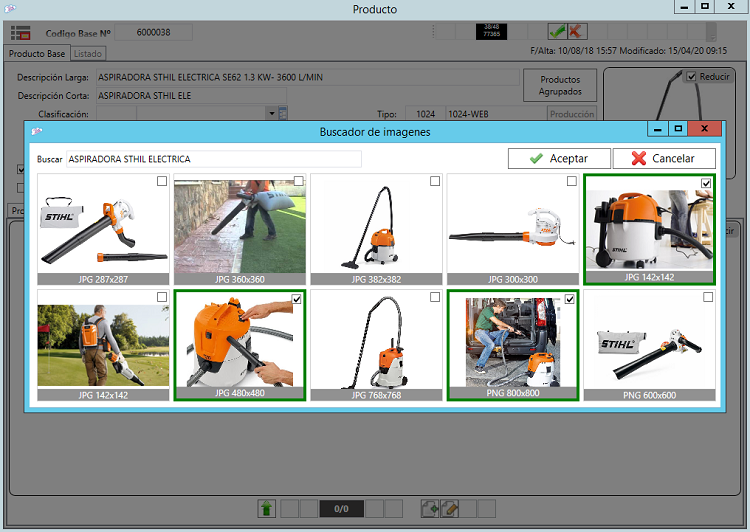The width and height of the screenshot is (750, 532).
Task: Check the JPG 768x768 vacuum checkbox
Action: pyautogui.click(x=435, y=297)
